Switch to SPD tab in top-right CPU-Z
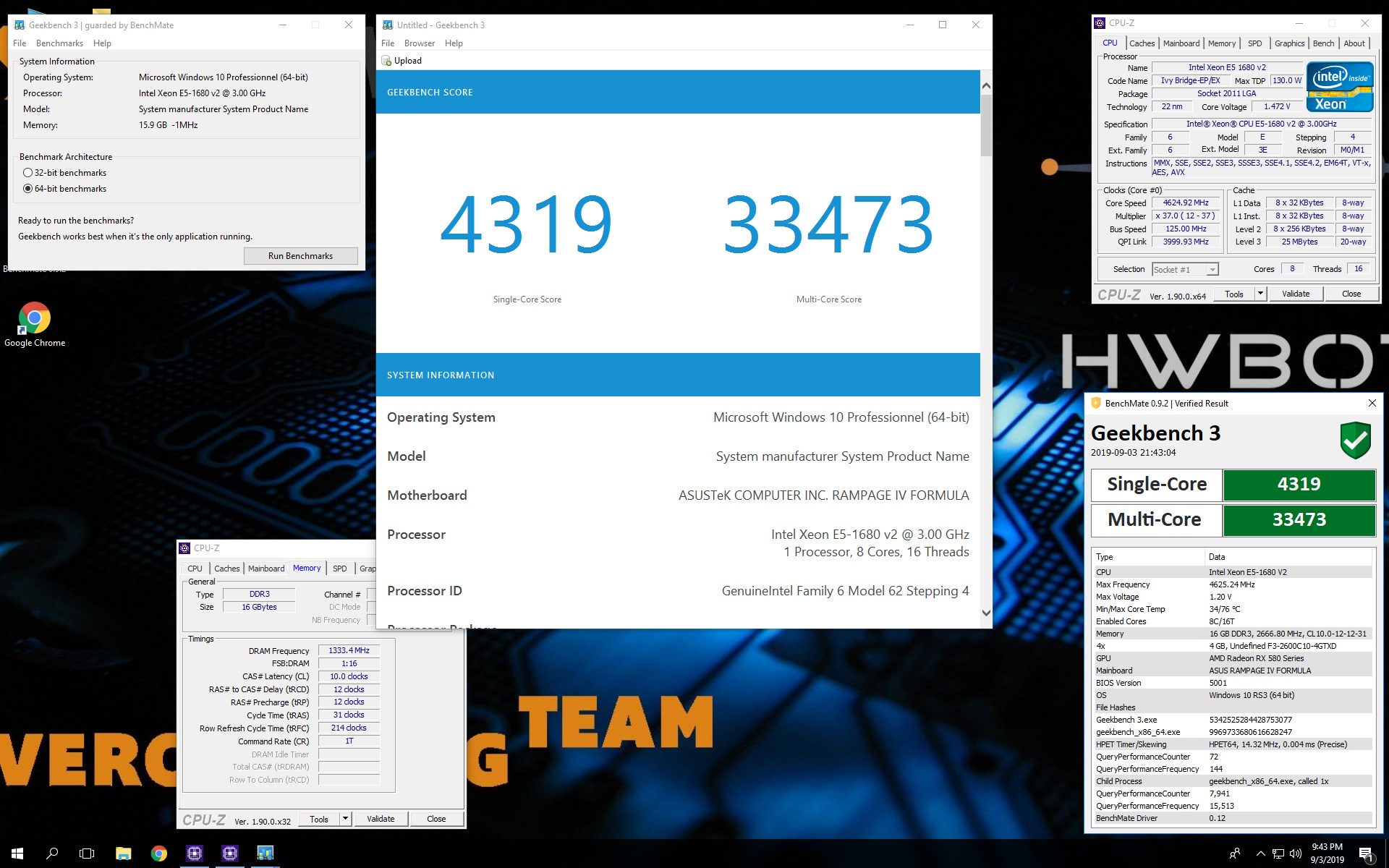This screenshot has width=1389, height=868. 1255,43
